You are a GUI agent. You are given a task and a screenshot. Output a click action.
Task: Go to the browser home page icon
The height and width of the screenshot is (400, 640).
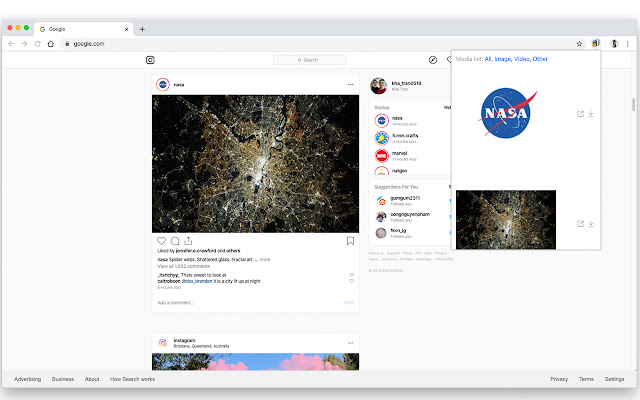point(51,44)
